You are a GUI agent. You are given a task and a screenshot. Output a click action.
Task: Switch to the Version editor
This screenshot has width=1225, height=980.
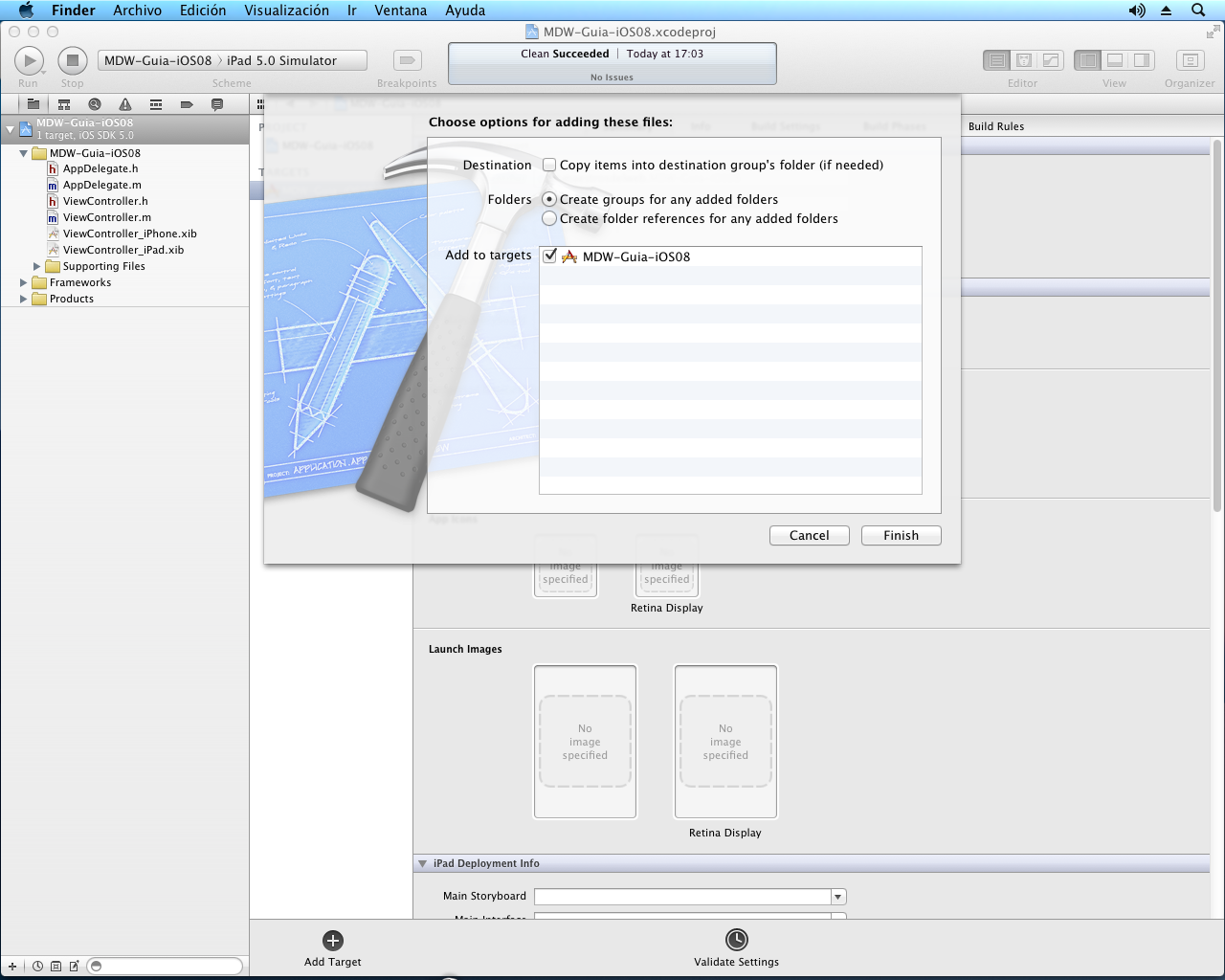coord(1051,60)
